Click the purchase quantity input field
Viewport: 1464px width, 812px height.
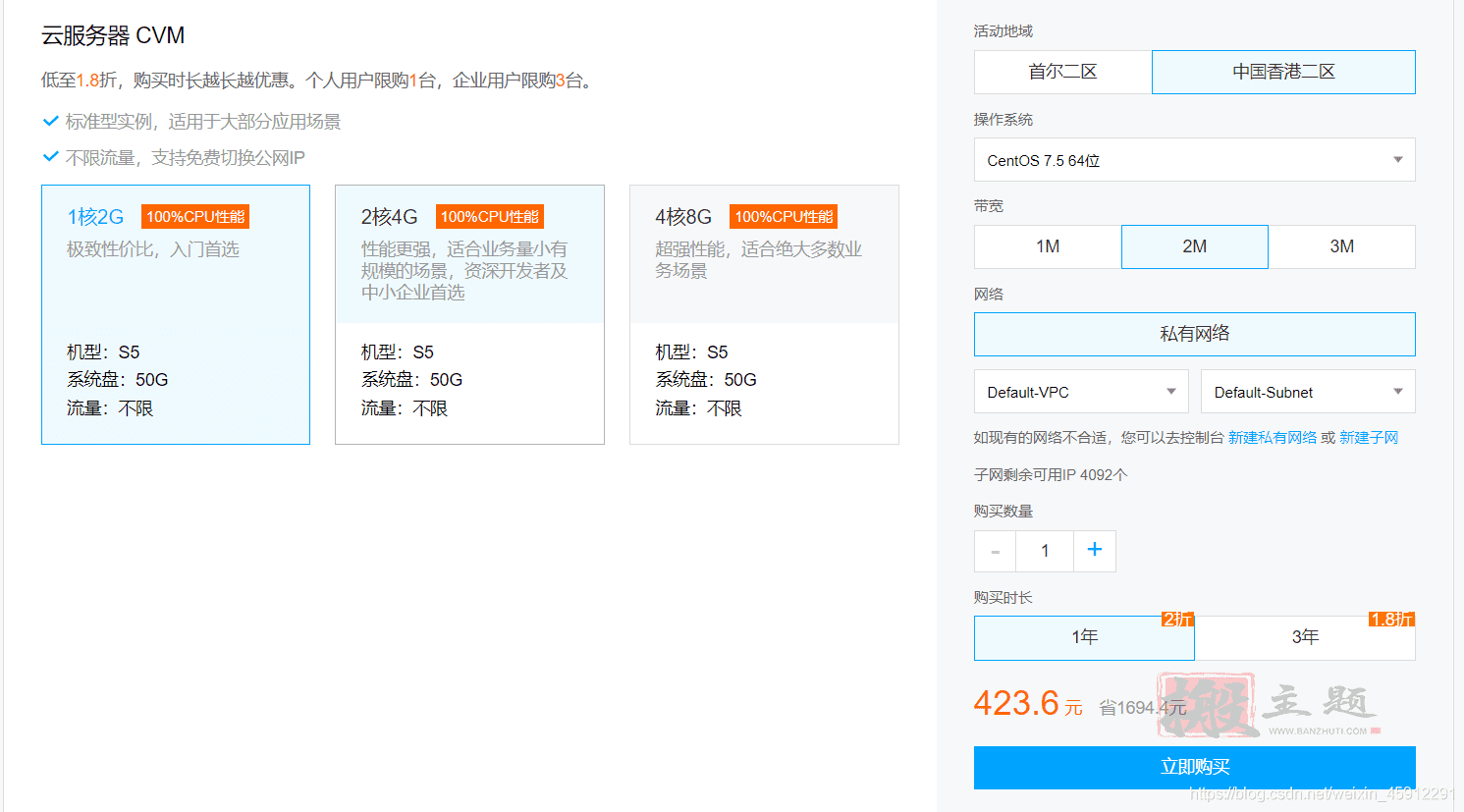coord(1045,551)
